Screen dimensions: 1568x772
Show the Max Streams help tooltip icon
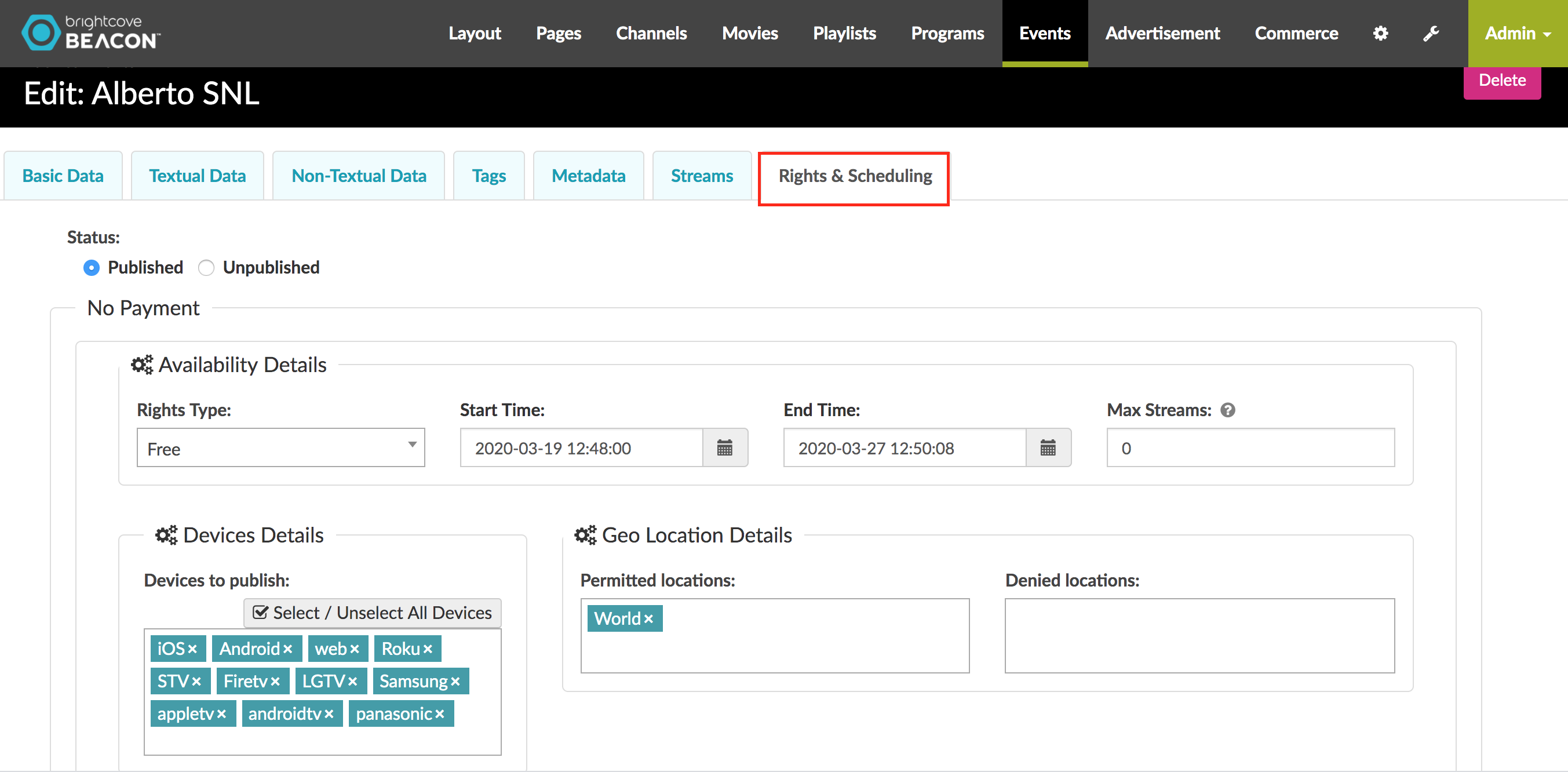click(1228, 410)
